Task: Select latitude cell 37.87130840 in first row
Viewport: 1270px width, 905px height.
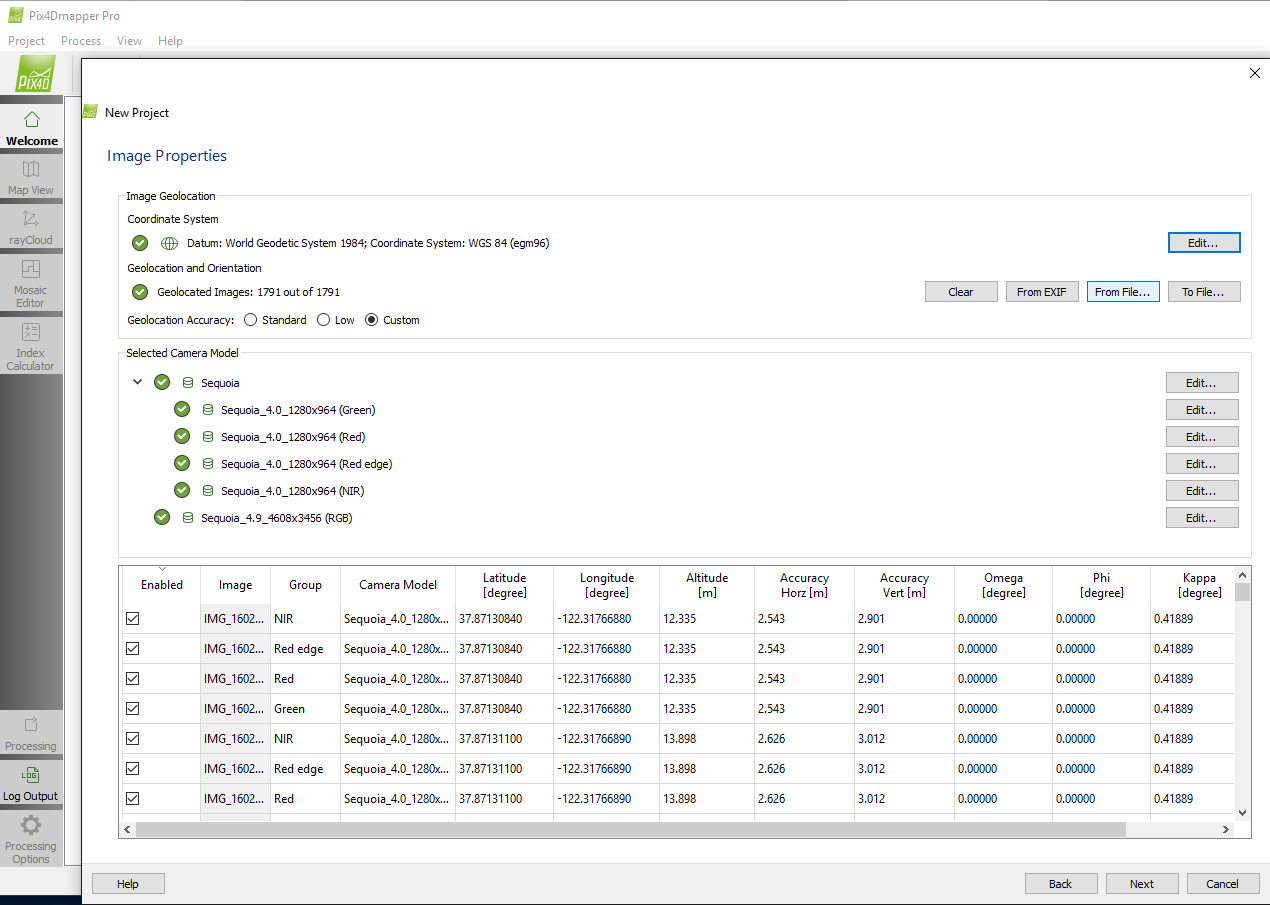Action: coord(505,619)
